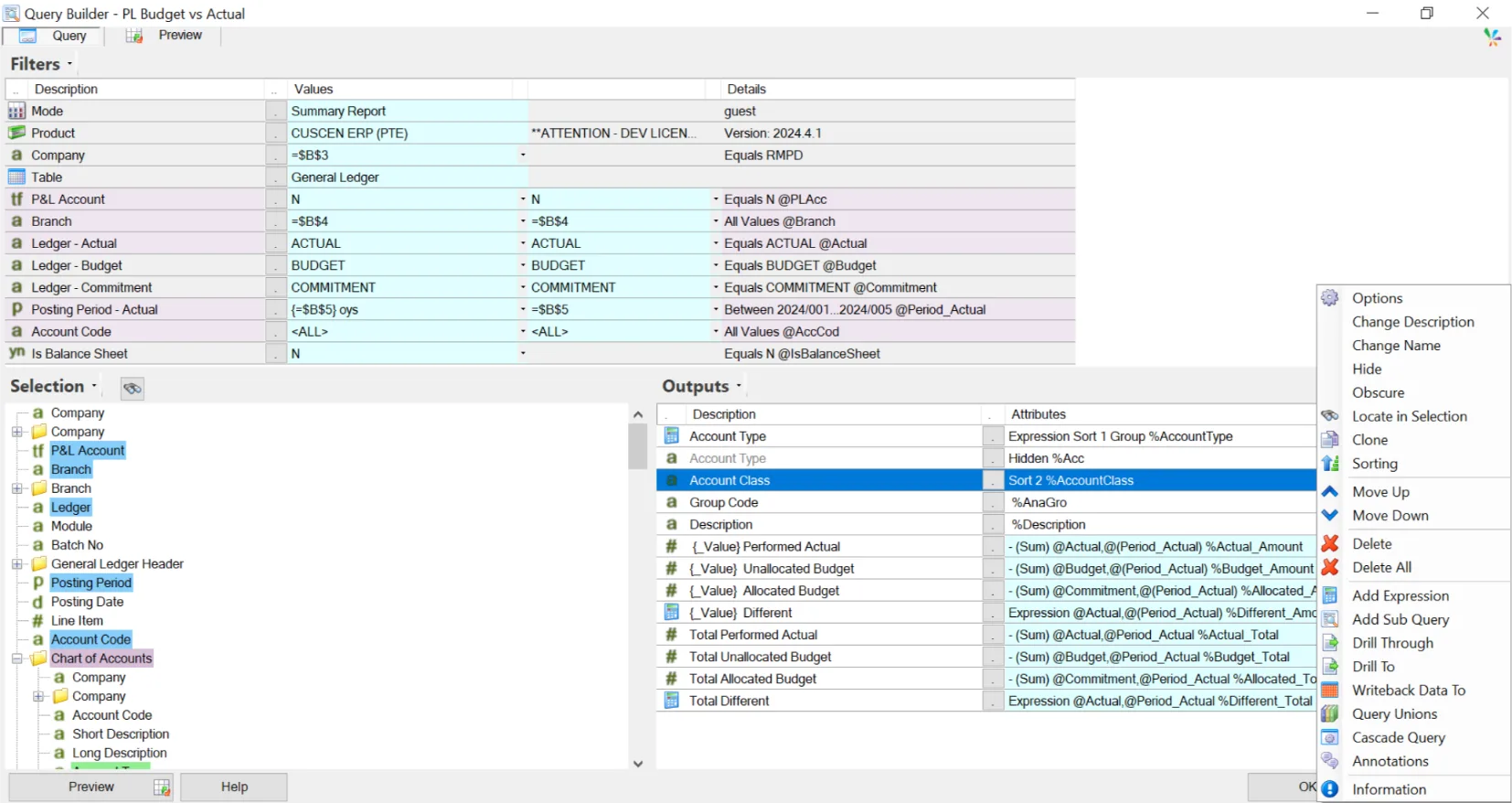The height and width of the screenshot is (803, 1512).
Task: Click the Clone icon in context menu
Action: coord(1330,440)
